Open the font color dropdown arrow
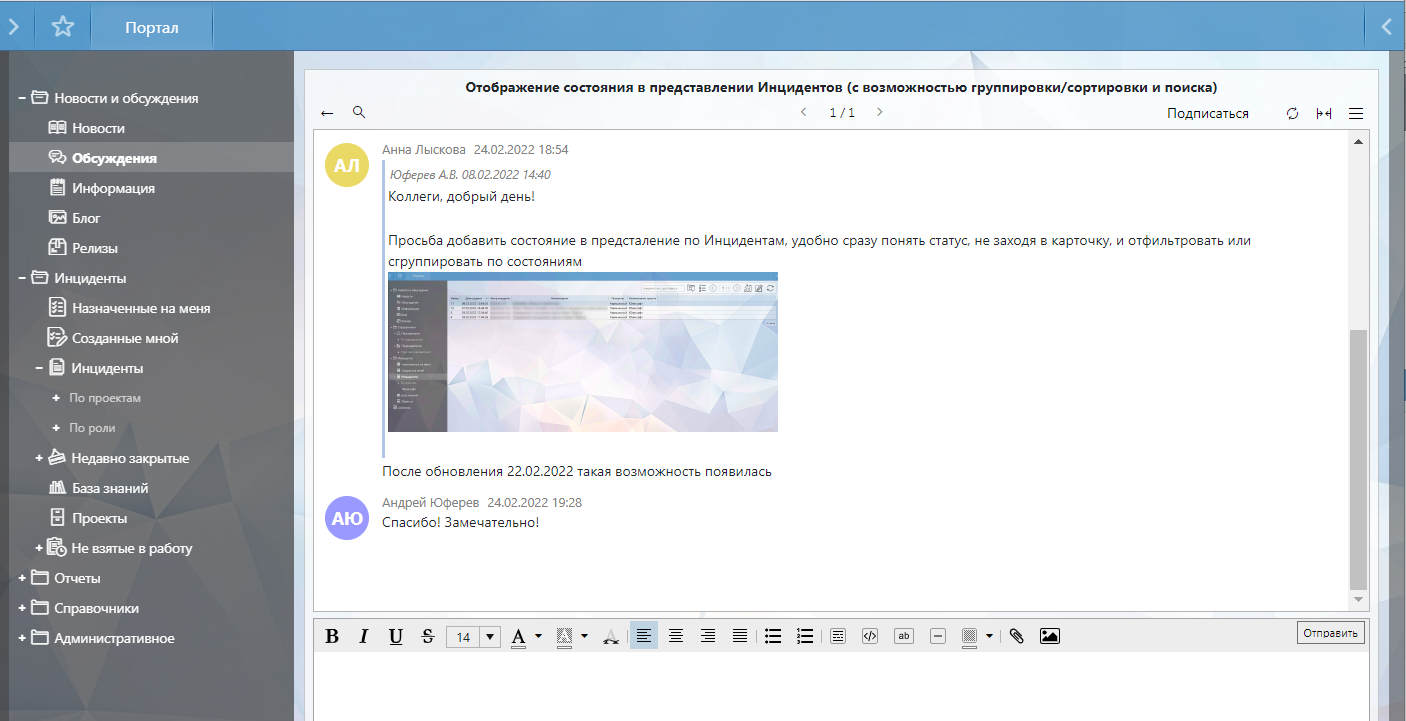 pos(538,636)
